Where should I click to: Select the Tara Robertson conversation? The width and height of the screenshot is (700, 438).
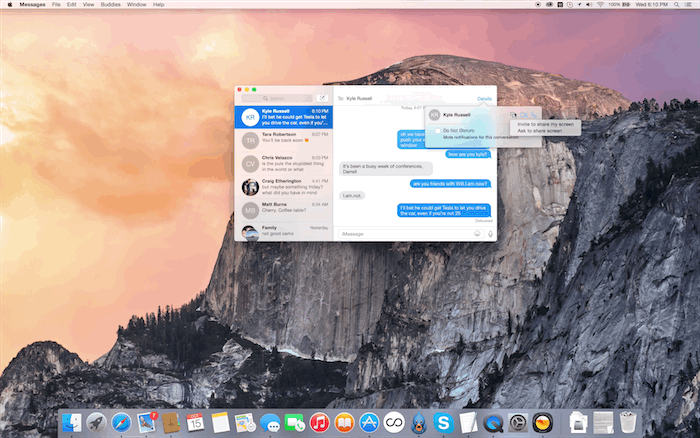click(283, 139)
